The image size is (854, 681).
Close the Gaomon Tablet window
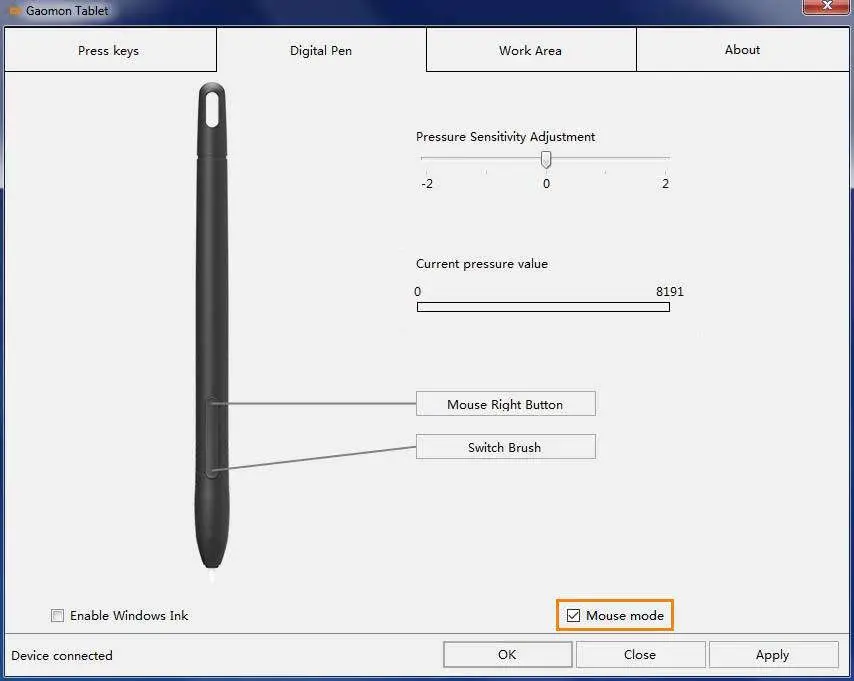tap(826, 6)
